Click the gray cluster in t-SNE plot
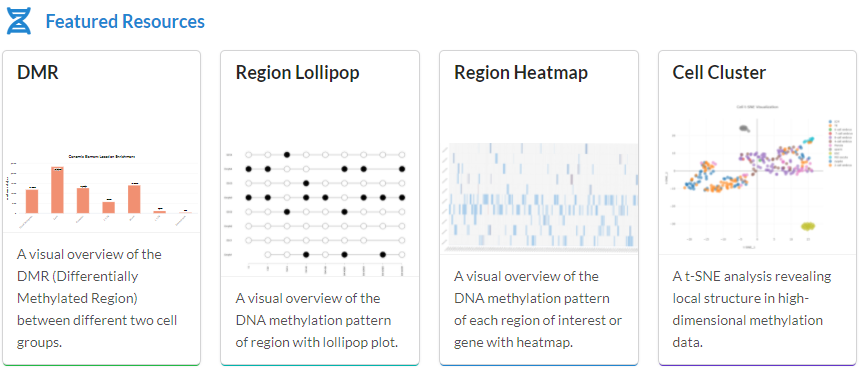The width and height of the screenshot is (866, 374). 744,129
